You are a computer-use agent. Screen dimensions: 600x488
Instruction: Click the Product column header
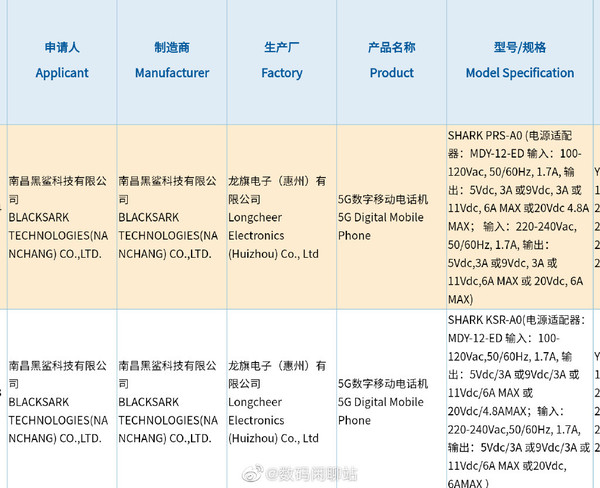(x=391, y=62)
